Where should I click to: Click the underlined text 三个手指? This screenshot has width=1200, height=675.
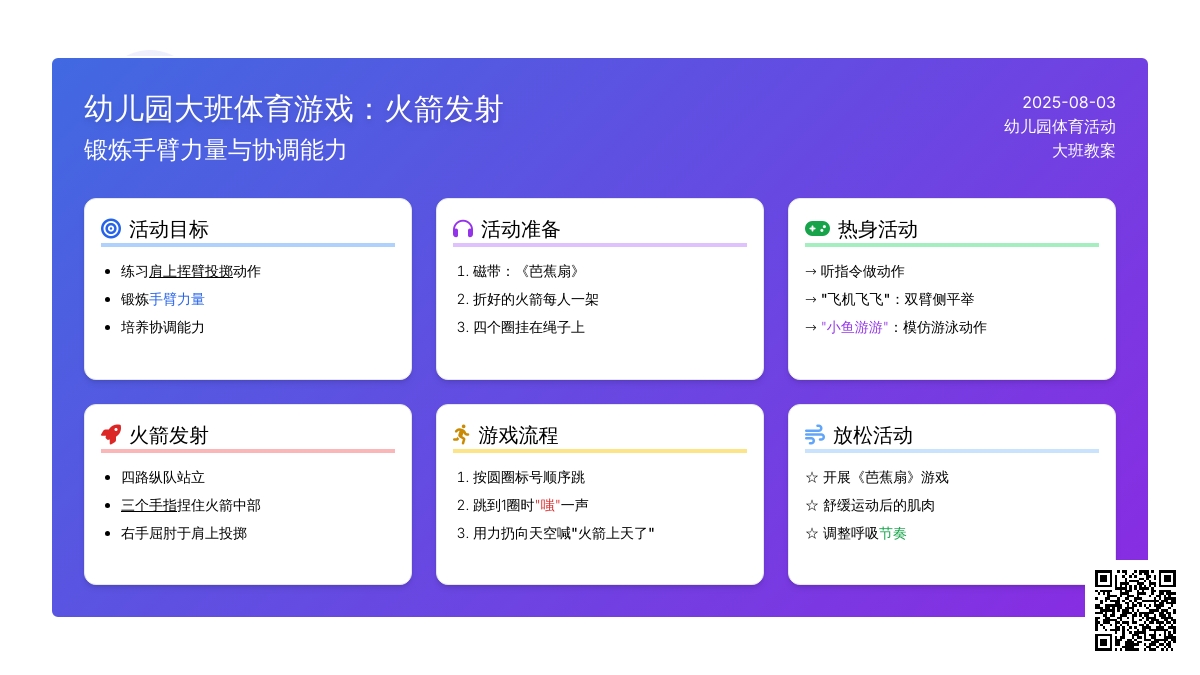pos(149,505)
